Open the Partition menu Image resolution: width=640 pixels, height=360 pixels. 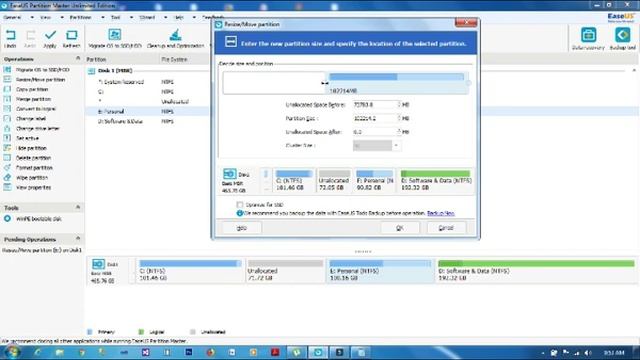80,18
